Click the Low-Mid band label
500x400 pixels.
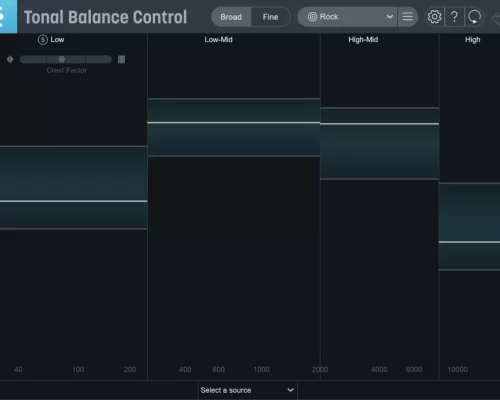coord(219,40)
